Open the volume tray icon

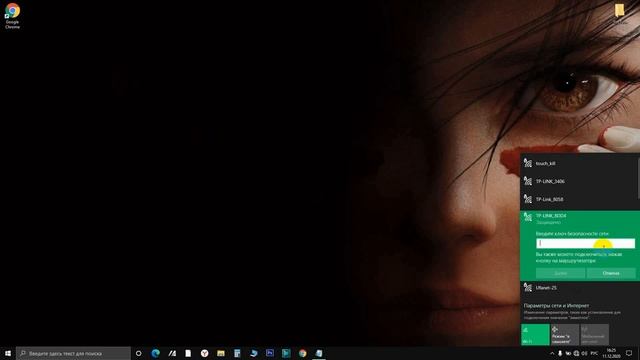click(584, 353)
